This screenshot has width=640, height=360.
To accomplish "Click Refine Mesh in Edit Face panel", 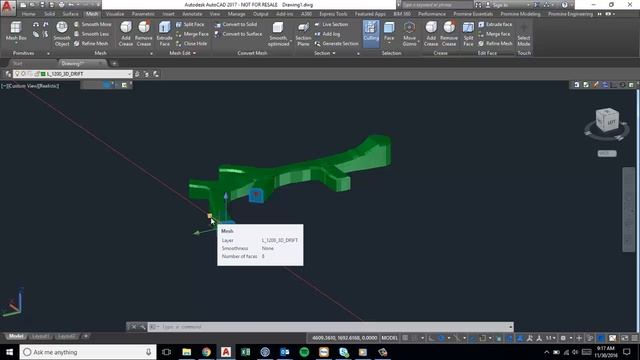I will (x=495, y=43).
